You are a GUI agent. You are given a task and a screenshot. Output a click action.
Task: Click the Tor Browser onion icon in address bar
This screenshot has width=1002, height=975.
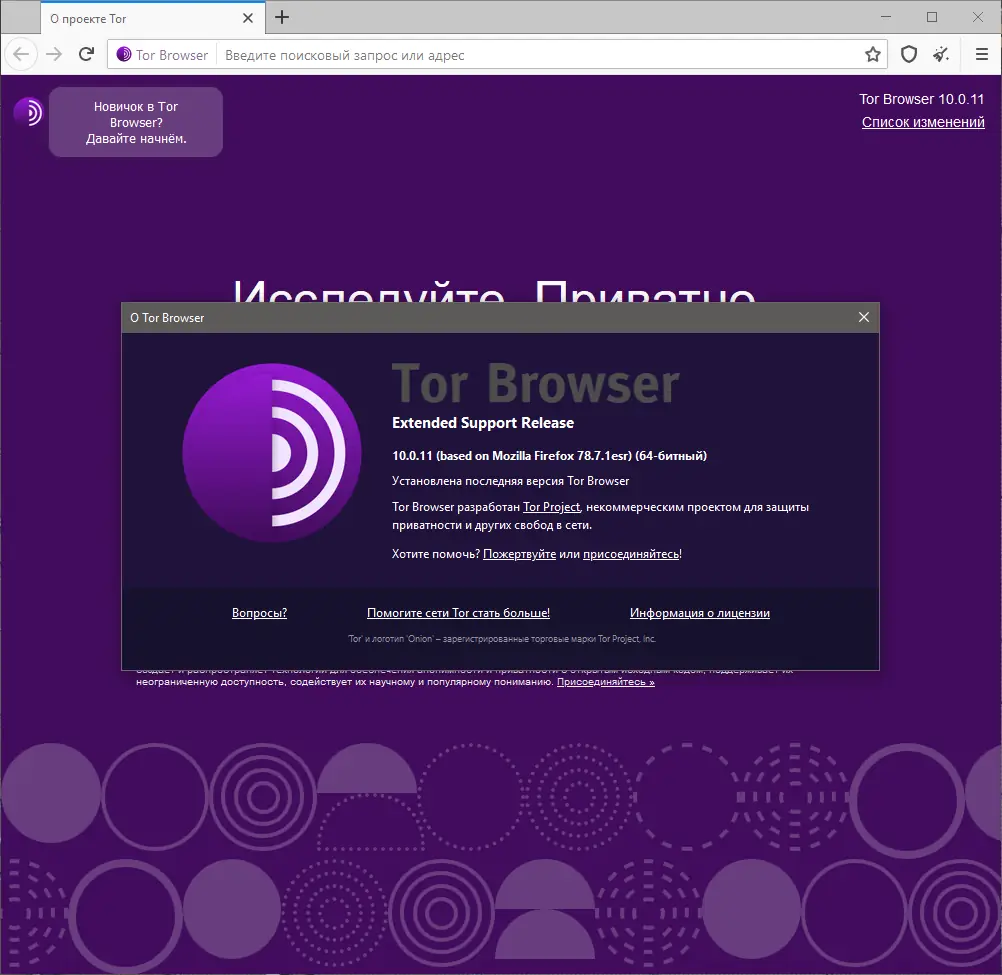(x=123, y=54)
